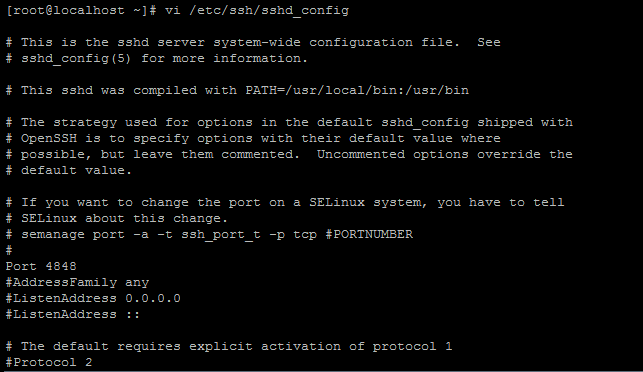The height and width of the screenshot is (372, 643).
Task: Click 'protocol 1' in the last comment
Action: [412, 347]
